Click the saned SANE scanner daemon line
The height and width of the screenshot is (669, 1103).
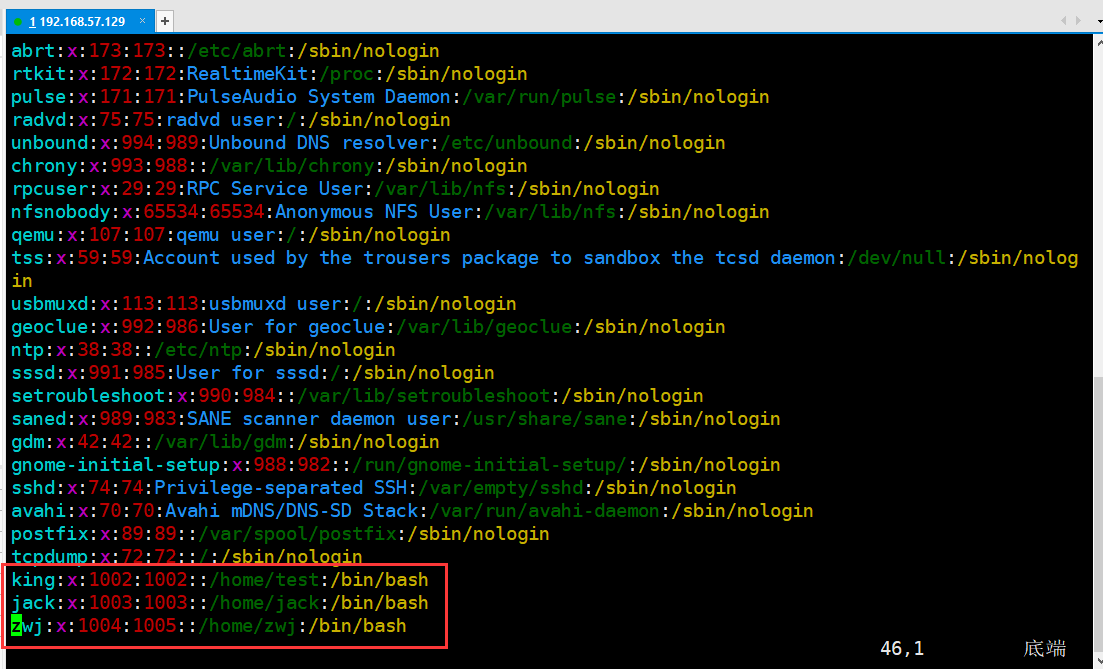click(396, 419)
